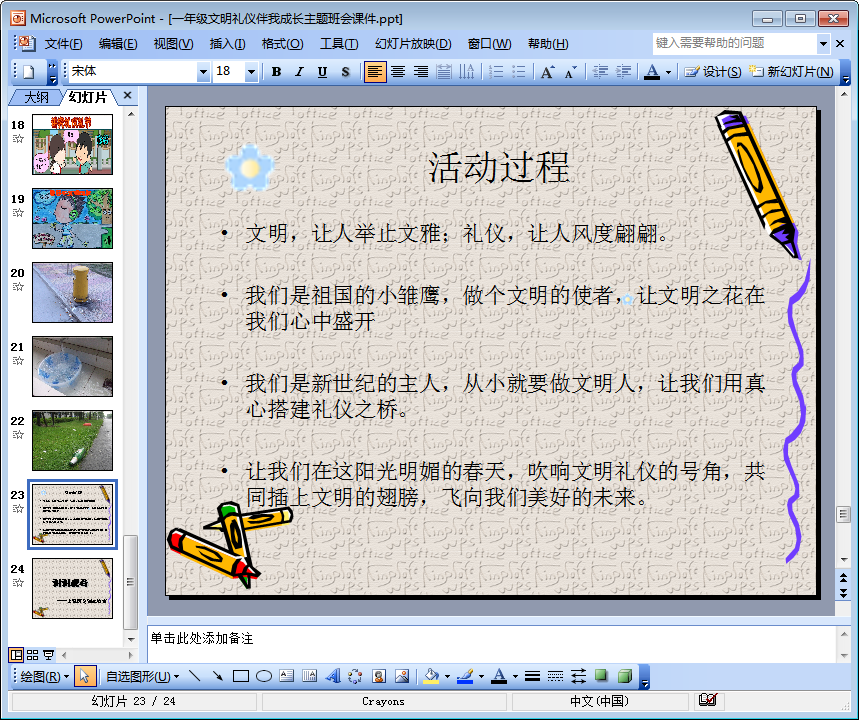
Task: Click the 3-D style icon
Action: point(624,676)
